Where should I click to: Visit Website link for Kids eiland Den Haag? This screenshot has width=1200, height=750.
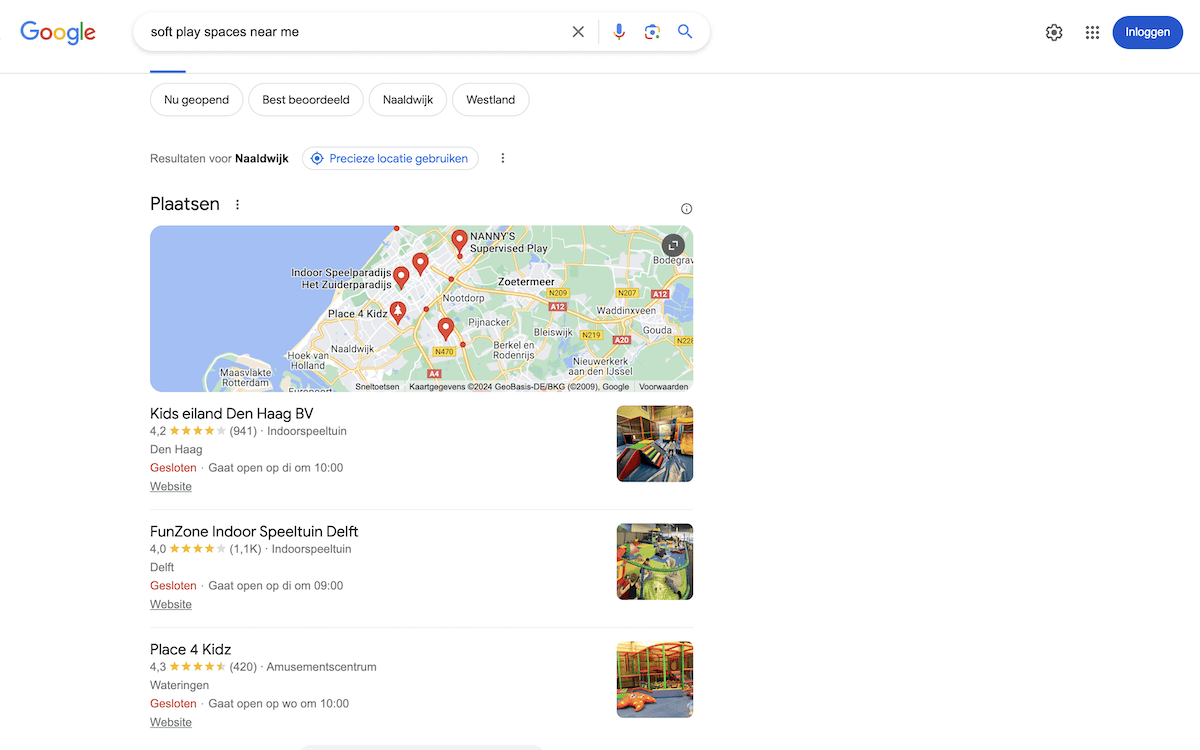click(171, 486)
